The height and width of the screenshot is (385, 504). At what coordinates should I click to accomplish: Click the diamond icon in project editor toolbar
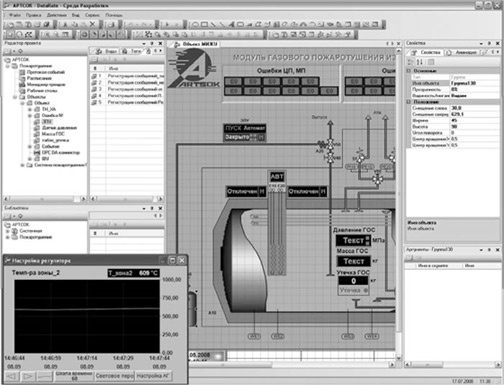pyautogui.click(x=20, y=51)
